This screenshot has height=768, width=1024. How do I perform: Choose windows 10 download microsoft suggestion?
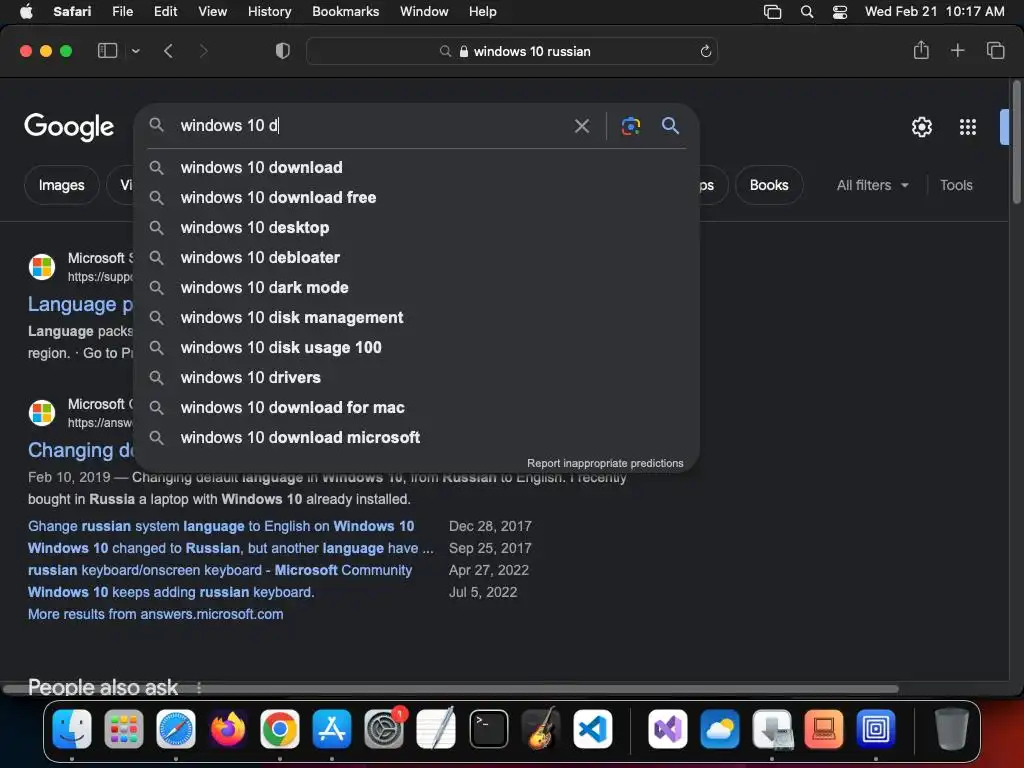pos(417,438)
